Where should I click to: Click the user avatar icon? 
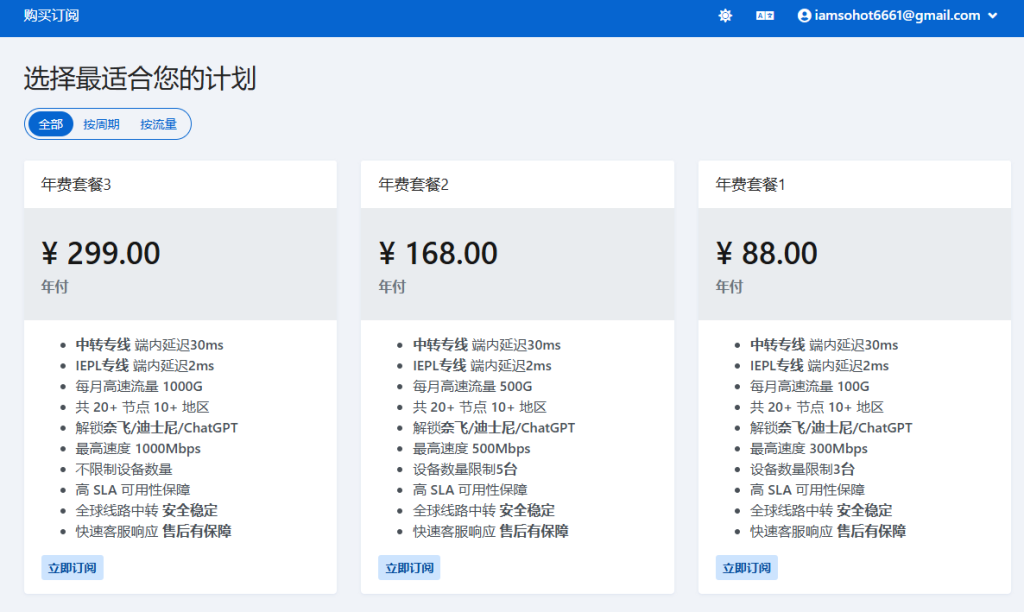(805, 16)
